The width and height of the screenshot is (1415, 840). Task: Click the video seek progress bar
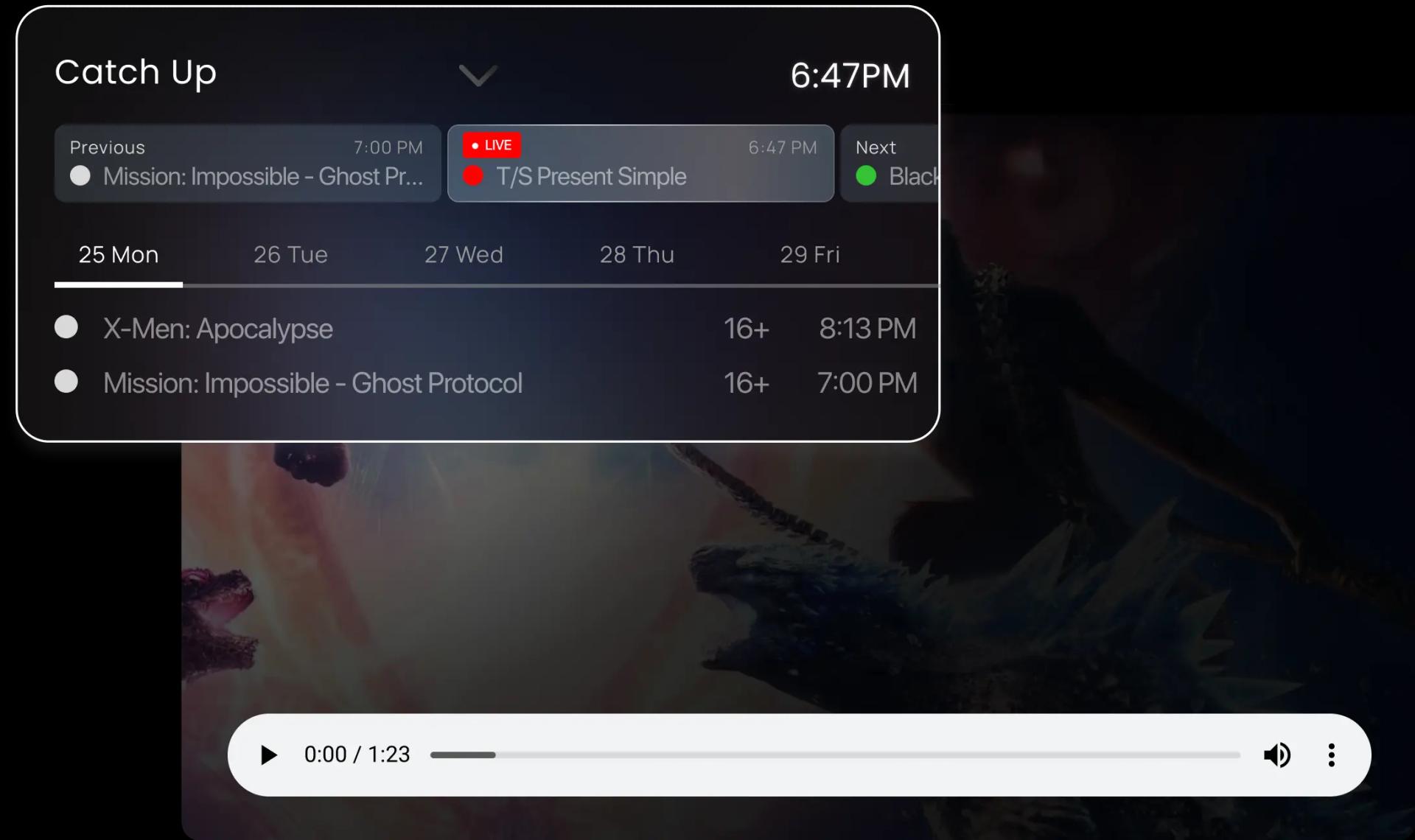pos(835,755)
